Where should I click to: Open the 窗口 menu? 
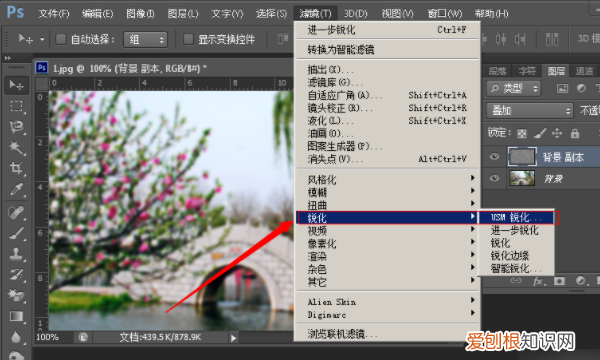coord(445,14)
